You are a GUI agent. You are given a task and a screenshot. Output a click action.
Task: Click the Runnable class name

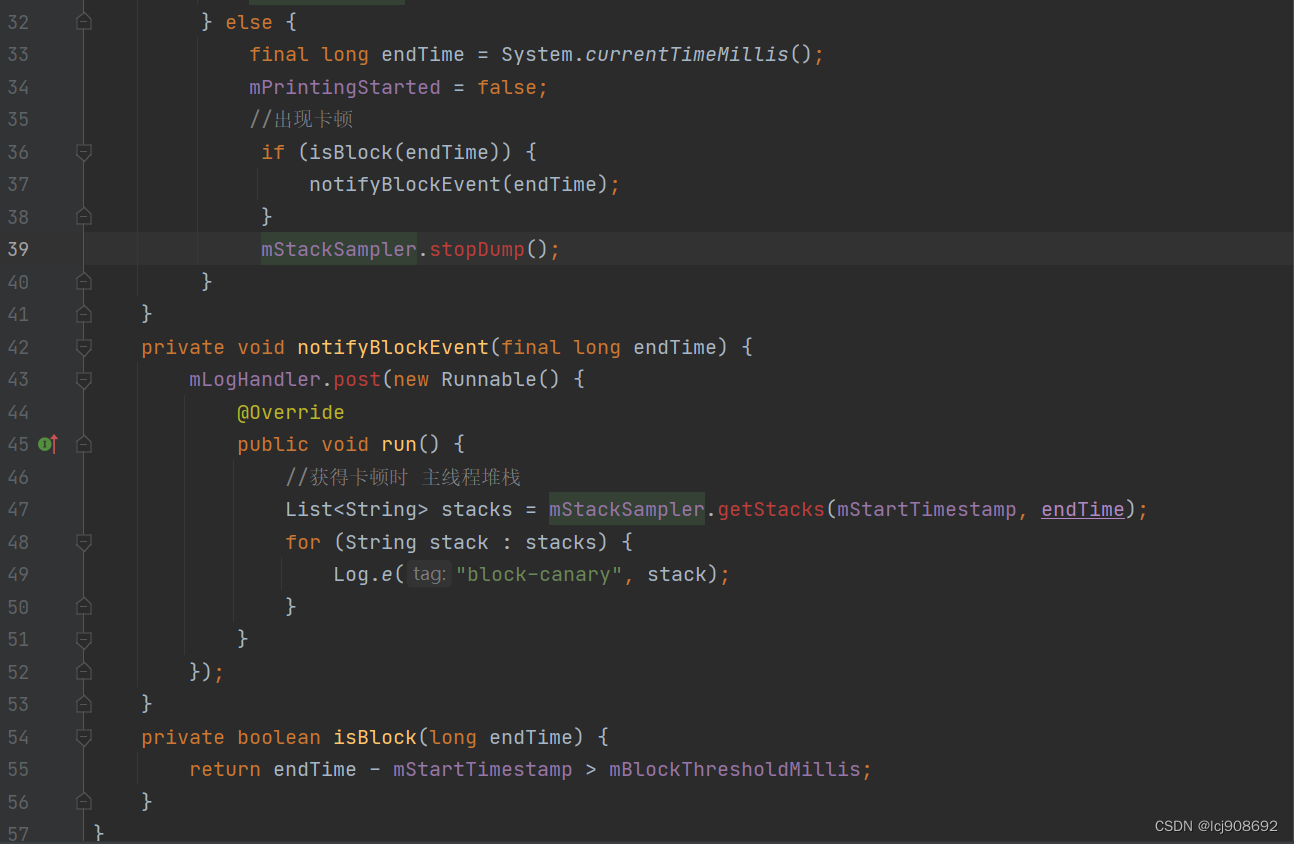(x=489, y=379)
